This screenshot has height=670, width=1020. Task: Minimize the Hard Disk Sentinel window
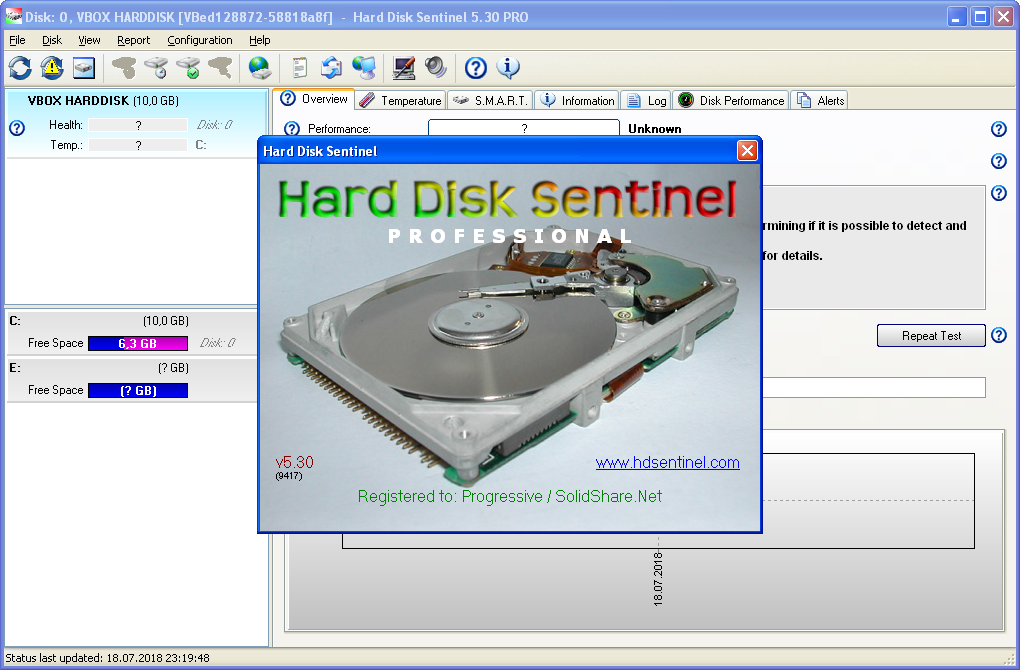pos(956,17)
